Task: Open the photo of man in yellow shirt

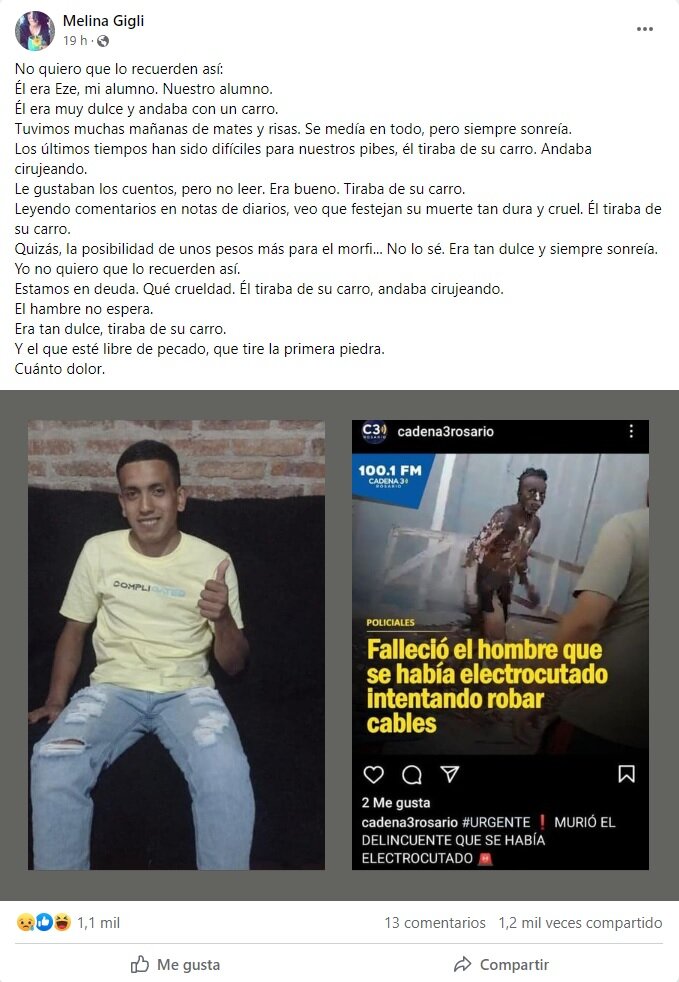Action: [176, 644]
